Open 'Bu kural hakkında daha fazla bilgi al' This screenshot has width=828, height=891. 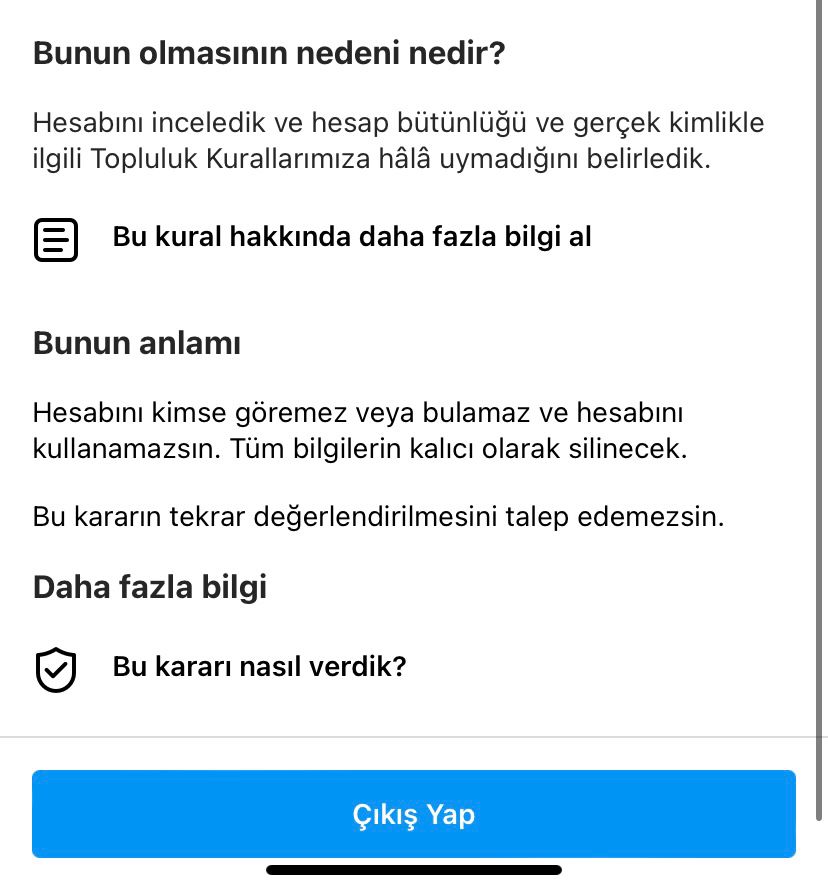352,237
